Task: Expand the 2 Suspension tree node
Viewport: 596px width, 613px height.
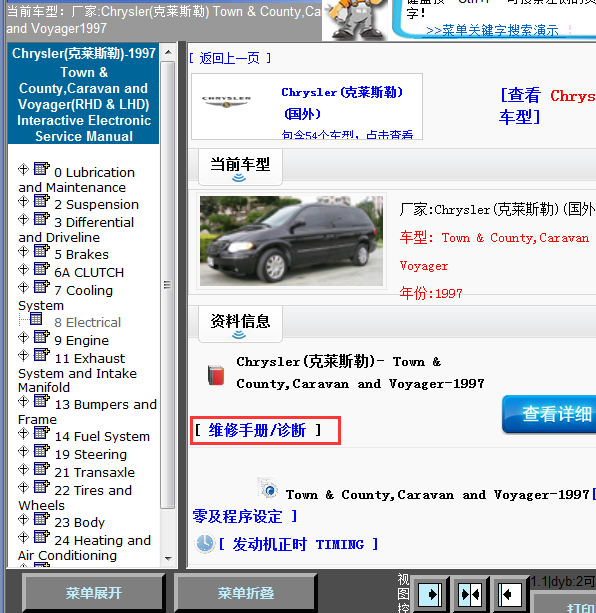Action: coord(23,201)
